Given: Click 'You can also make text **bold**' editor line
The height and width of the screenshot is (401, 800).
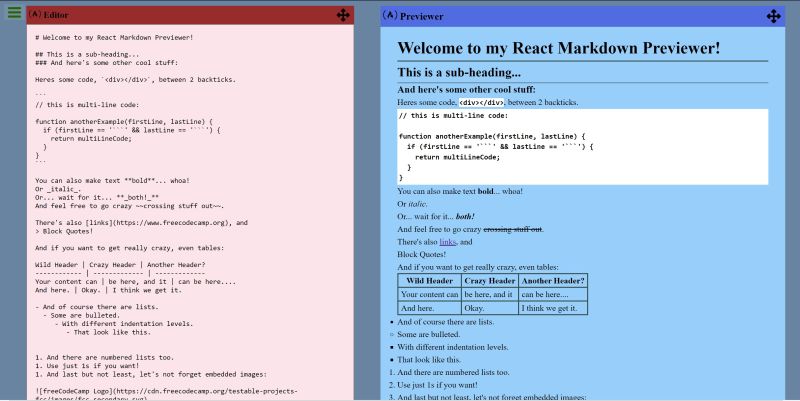Looking at the screenshot, I should pyautogui.click(x=112, y=181).
